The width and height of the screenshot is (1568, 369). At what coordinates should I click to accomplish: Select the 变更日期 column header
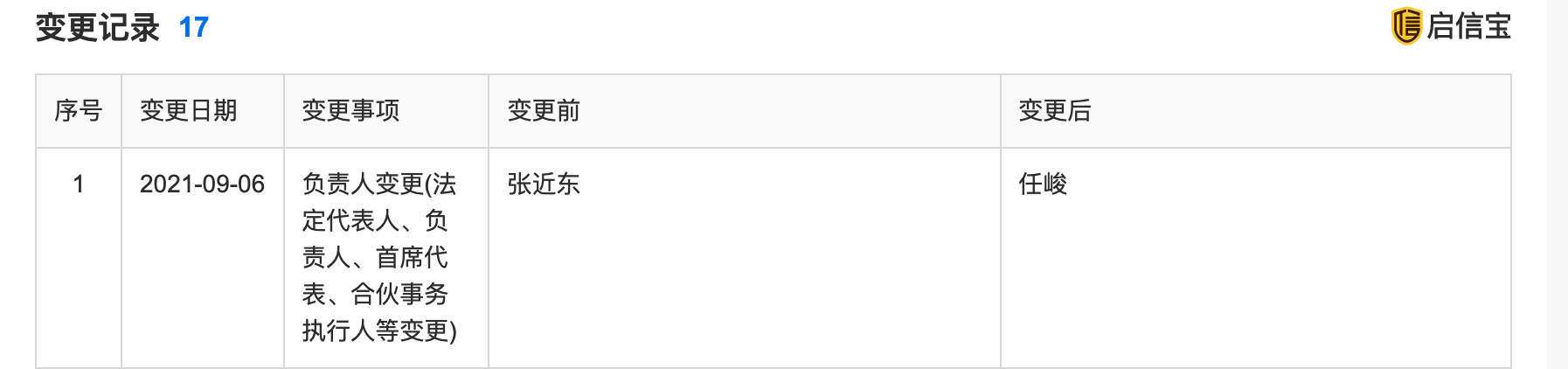tap(188, 111)
